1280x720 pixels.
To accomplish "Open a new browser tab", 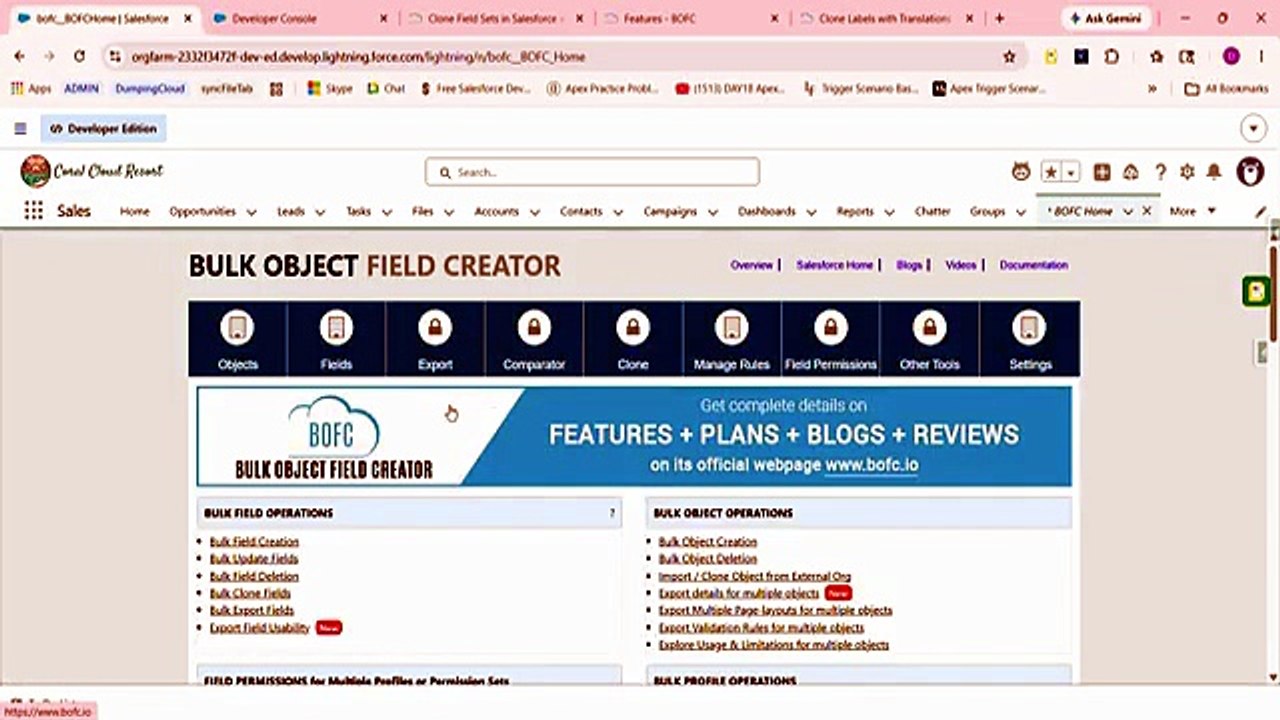I will tap(999, 18).
